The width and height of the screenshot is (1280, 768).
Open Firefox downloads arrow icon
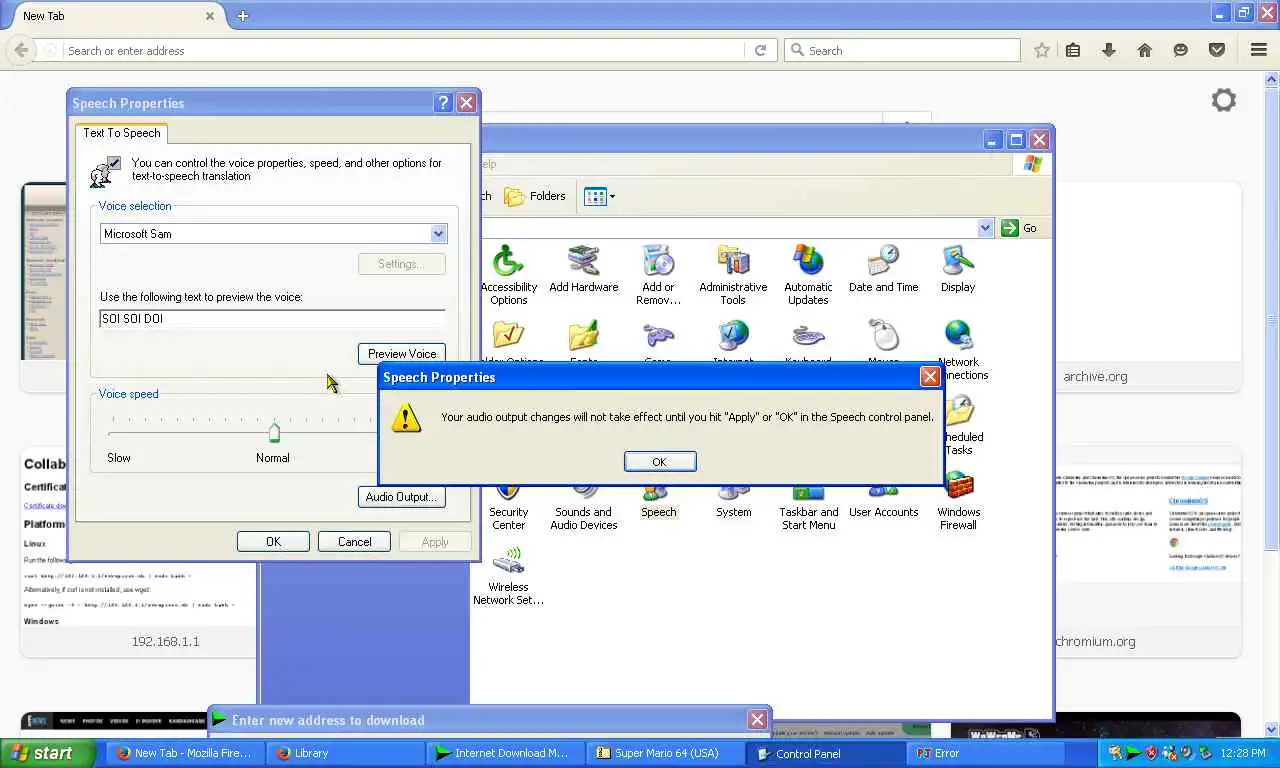(1109, 50)
